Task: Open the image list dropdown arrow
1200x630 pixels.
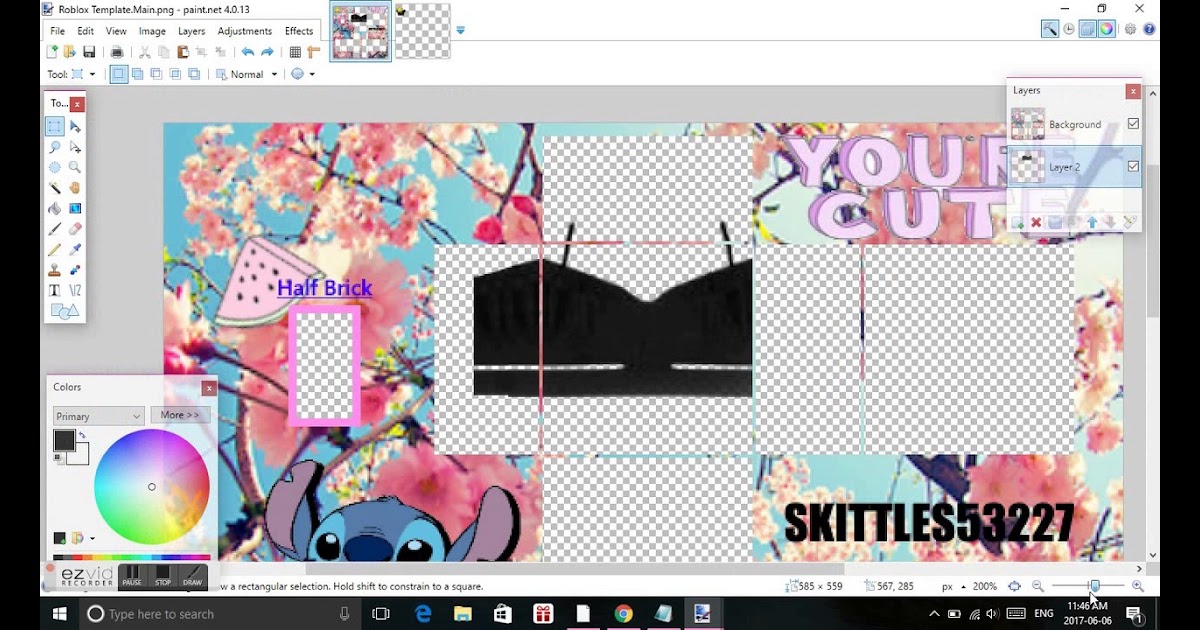Action: (460, 30)
